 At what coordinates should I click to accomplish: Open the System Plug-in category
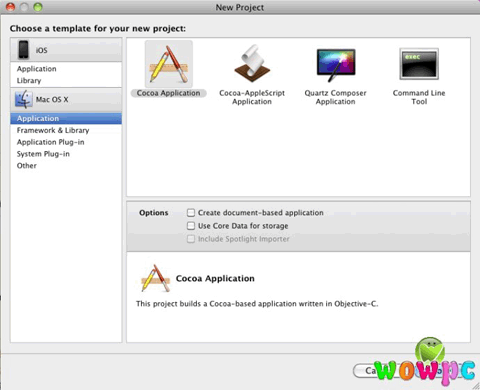click(x=66, y=154)
